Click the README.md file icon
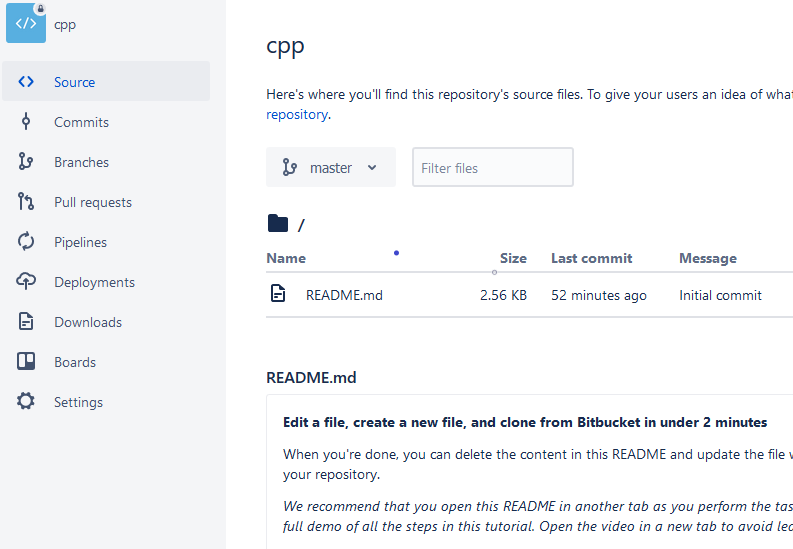The height and width of the screenshot is (549, 793). click(278, 294)
